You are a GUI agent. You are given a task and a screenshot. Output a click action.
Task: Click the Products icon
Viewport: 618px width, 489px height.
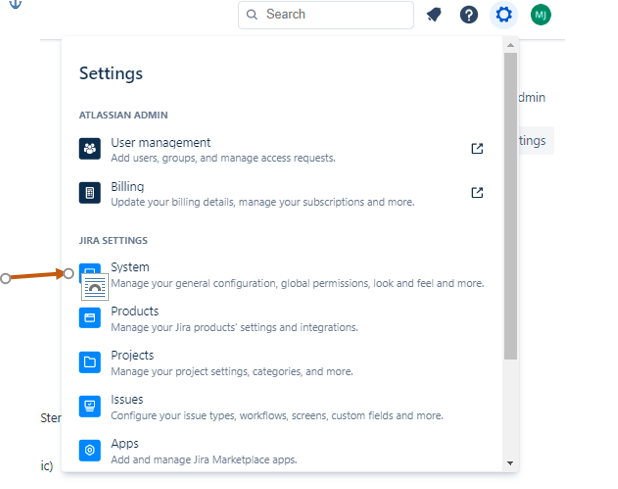click(x=89, y=318)
